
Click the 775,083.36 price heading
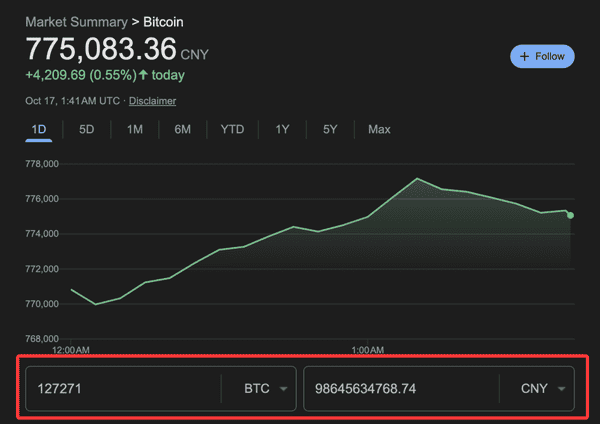[x=100, y=48]
